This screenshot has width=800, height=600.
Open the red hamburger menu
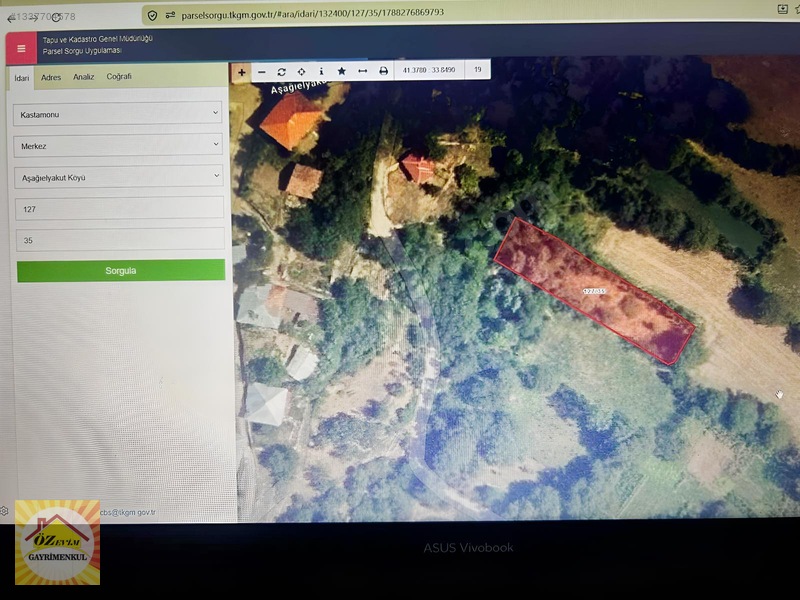21,48
